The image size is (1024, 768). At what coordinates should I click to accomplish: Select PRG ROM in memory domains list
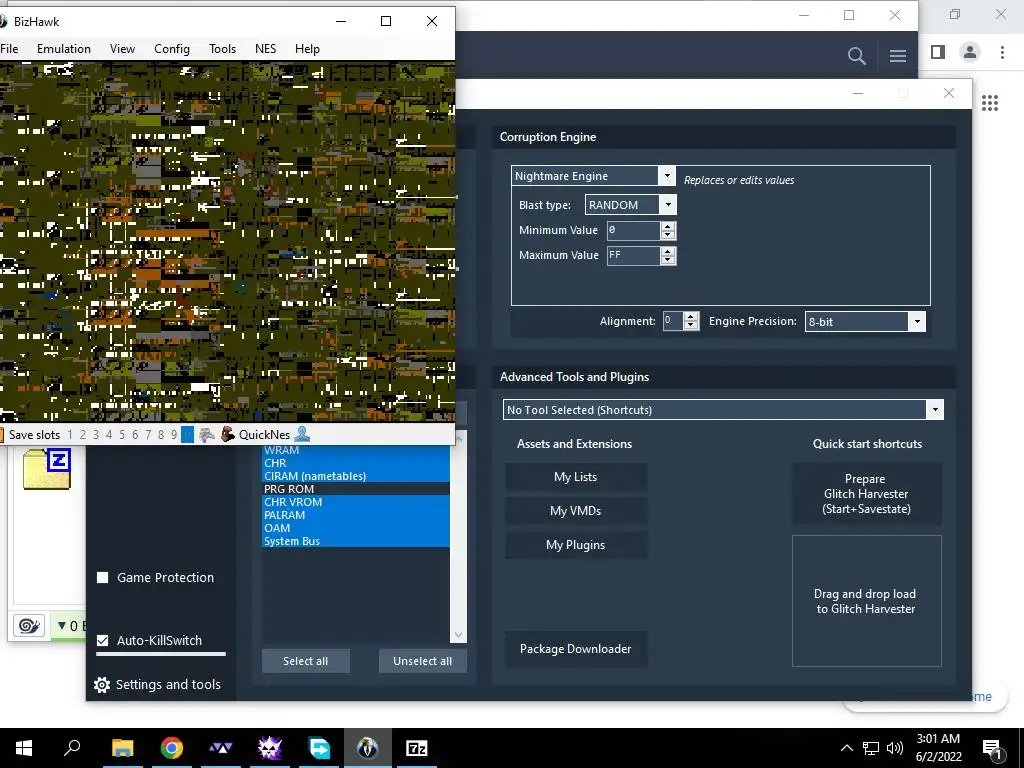356,489
